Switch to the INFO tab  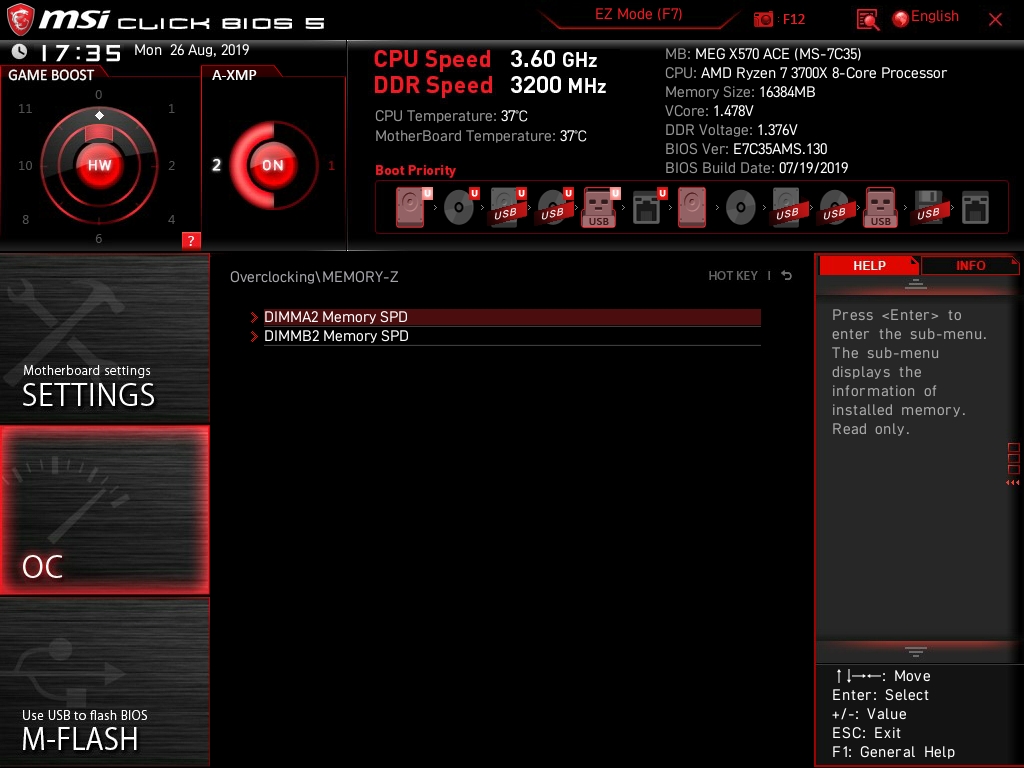[970, 266]
